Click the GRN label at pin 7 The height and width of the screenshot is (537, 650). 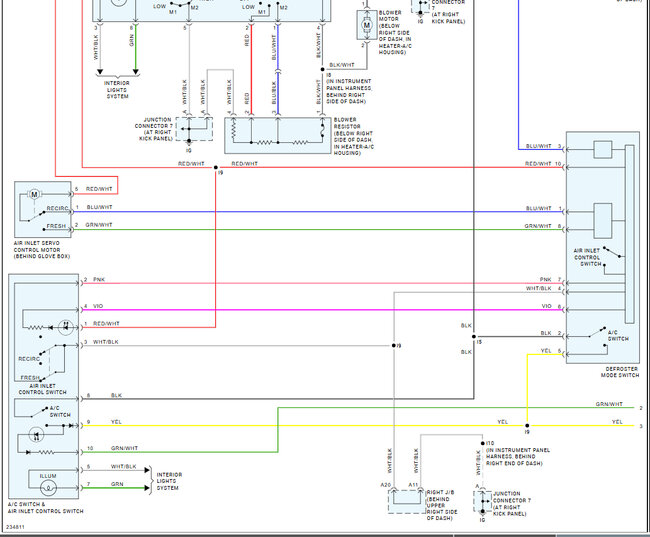[x=117, y=484]
